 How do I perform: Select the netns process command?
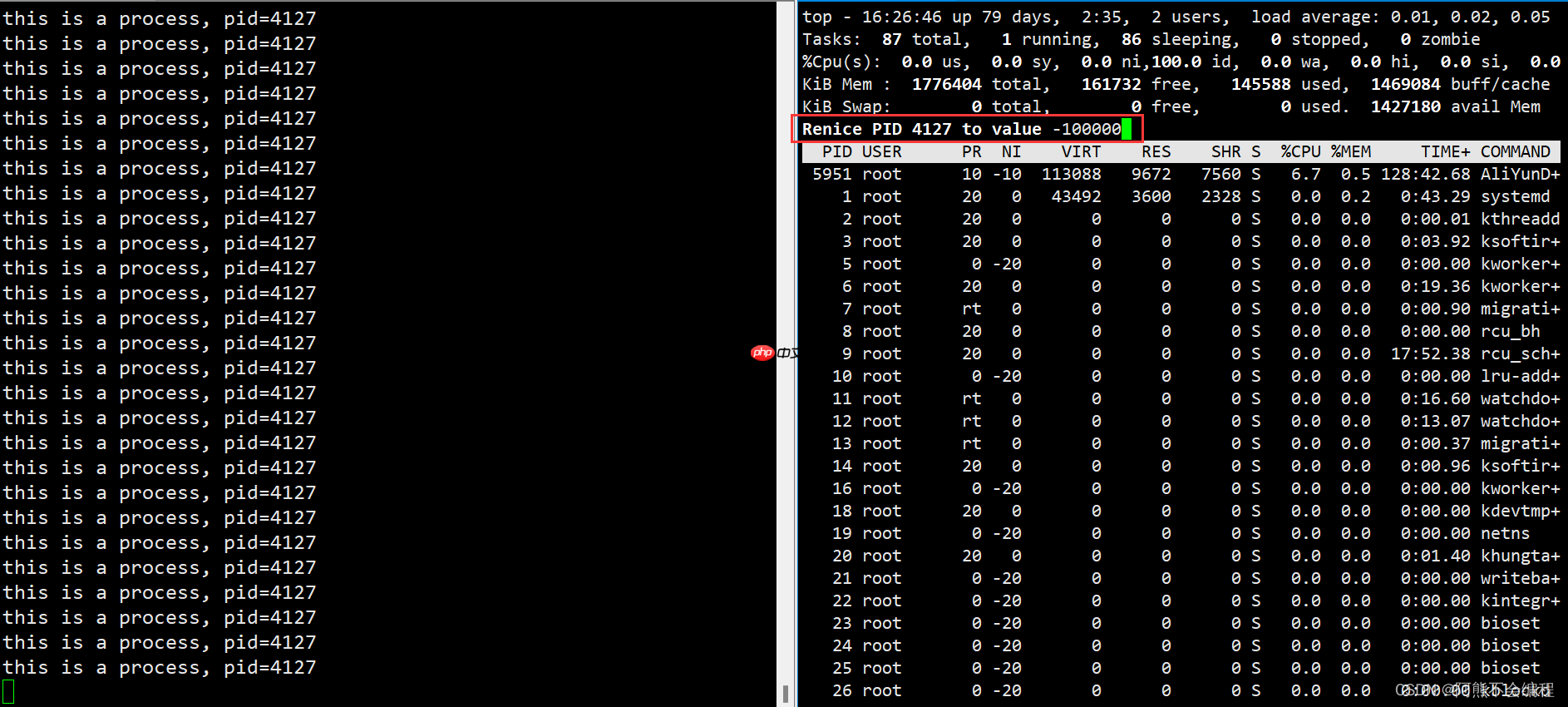(x=1506, y=533)
